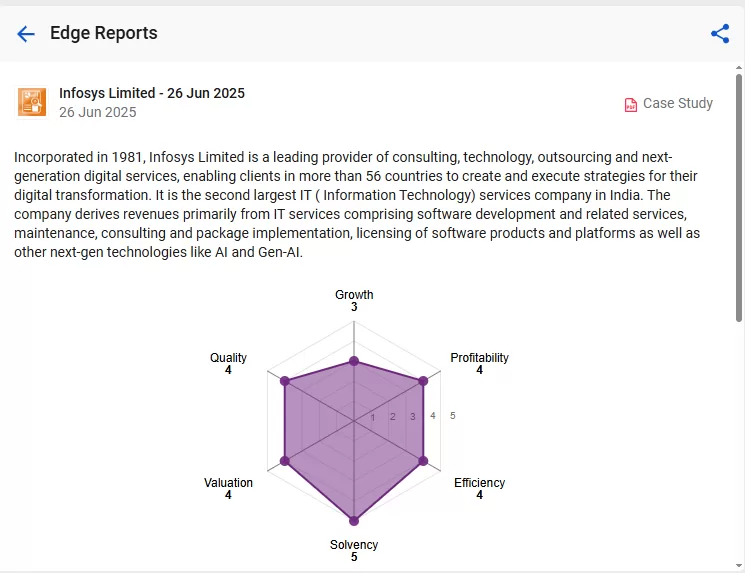Click the scrollbar up arrow
Viewport: 745px width, 573px height.
coord(739,67)
